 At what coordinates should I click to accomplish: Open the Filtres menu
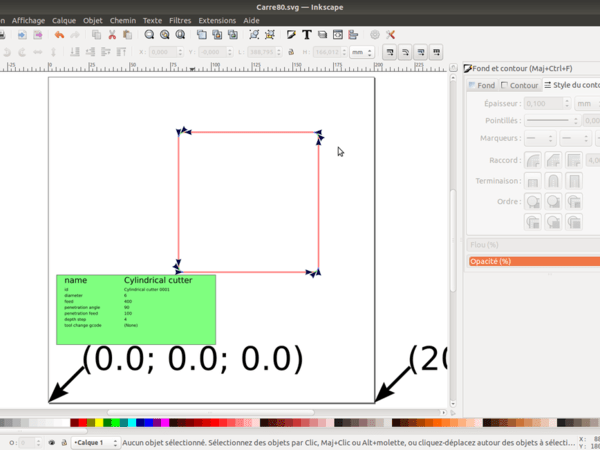pos(180,20)
